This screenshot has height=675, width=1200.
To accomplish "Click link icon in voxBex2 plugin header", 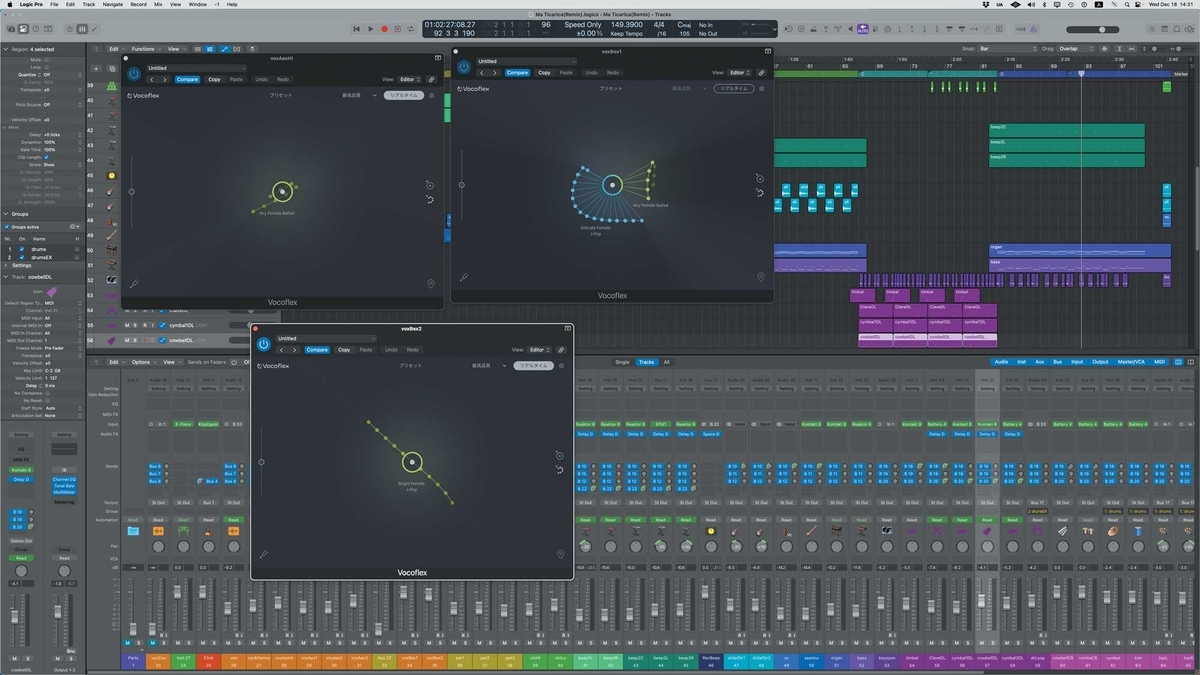I will click(x=562, y=350).
